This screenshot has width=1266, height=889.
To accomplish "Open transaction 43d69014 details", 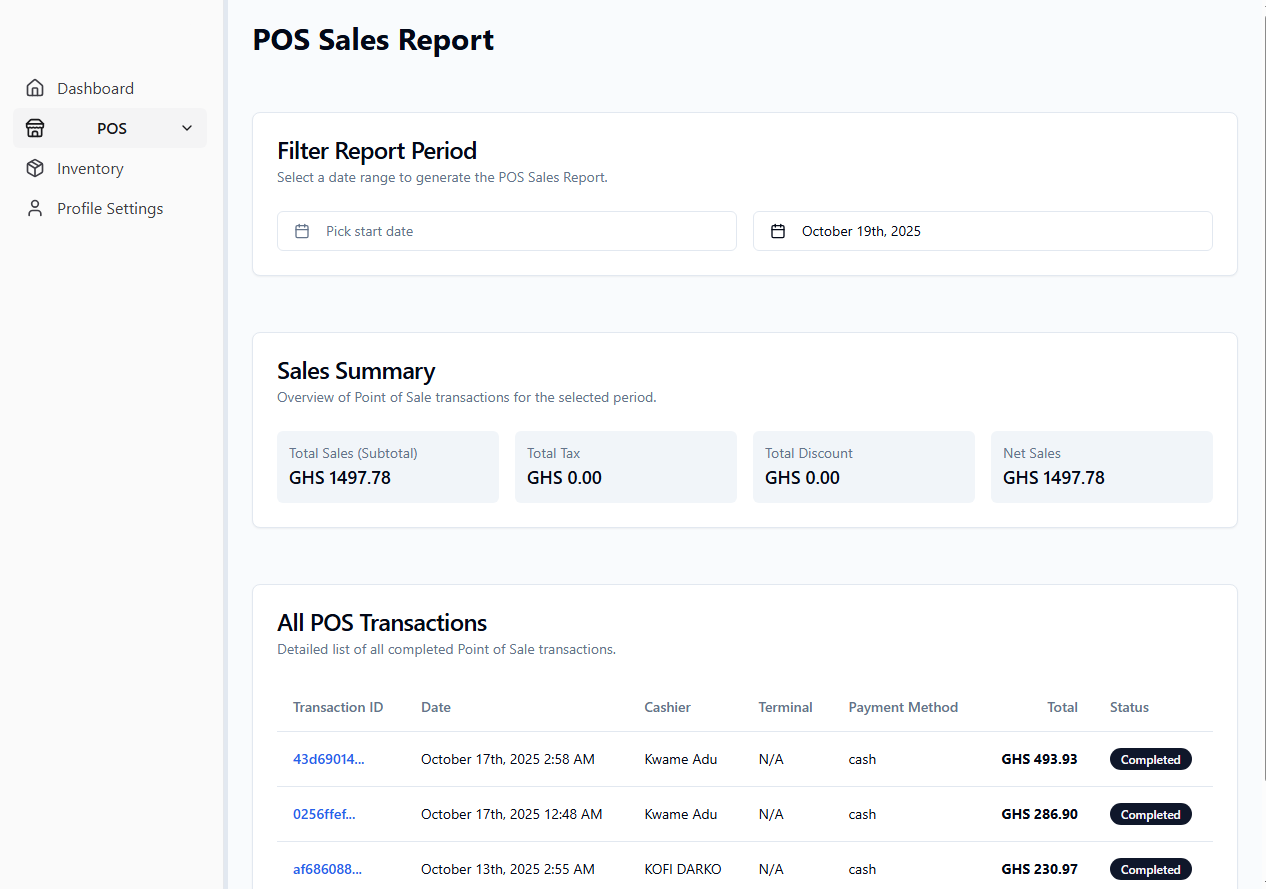I will 328,759.
